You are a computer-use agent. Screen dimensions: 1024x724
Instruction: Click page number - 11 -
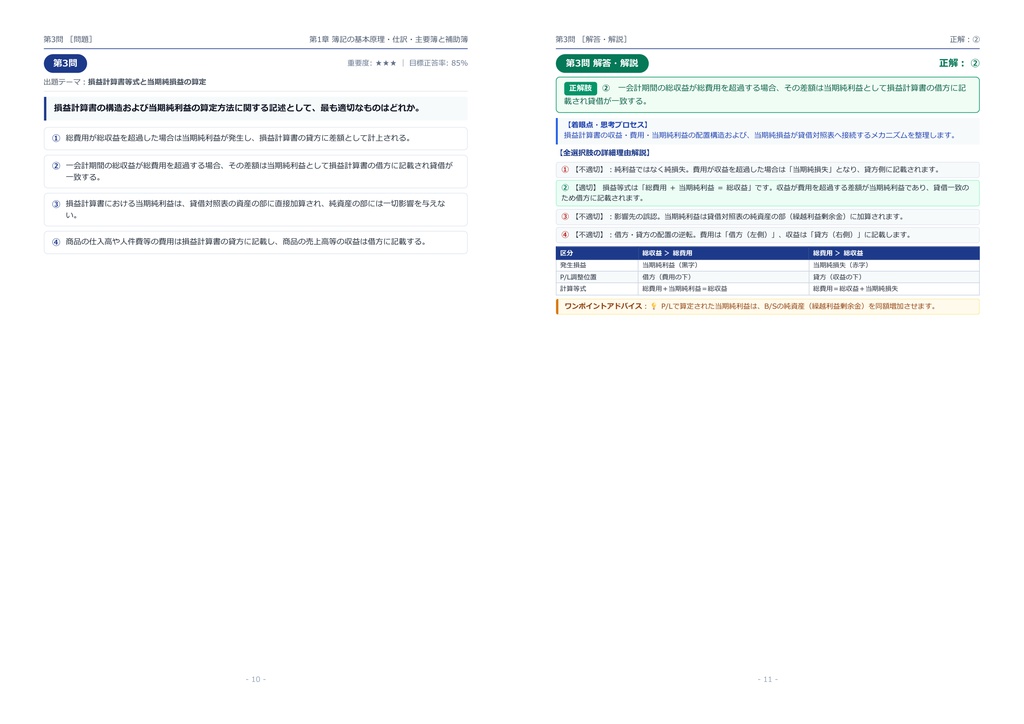tap(767, 680)
